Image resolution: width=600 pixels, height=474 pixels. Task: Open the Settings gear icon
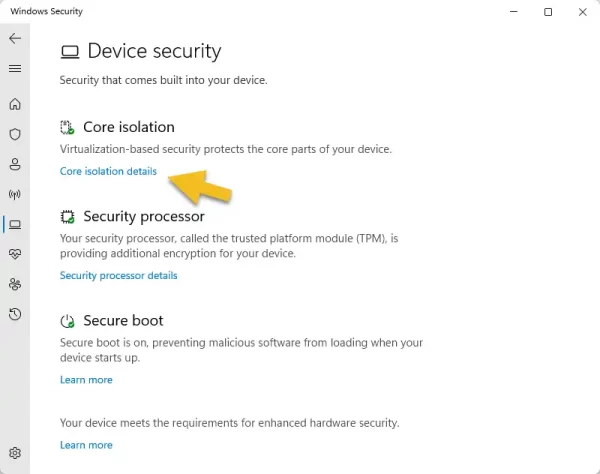tap(15, 453)
